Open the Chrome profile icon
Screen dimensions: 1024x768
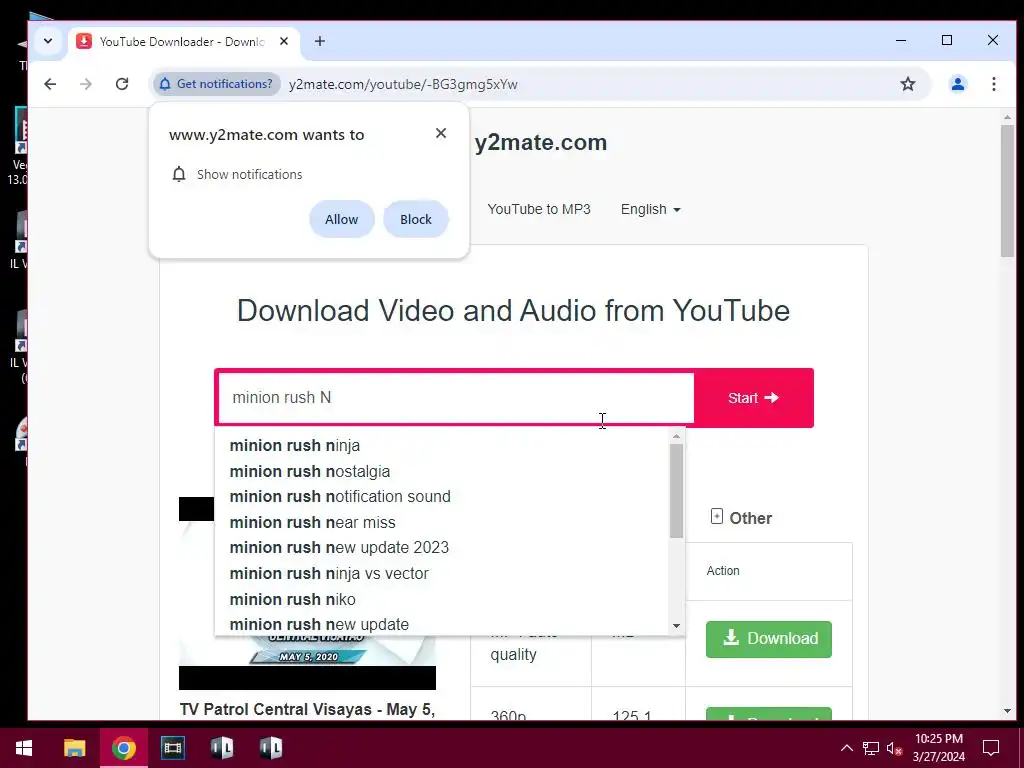pyautogui.click(x=957, y=84)
